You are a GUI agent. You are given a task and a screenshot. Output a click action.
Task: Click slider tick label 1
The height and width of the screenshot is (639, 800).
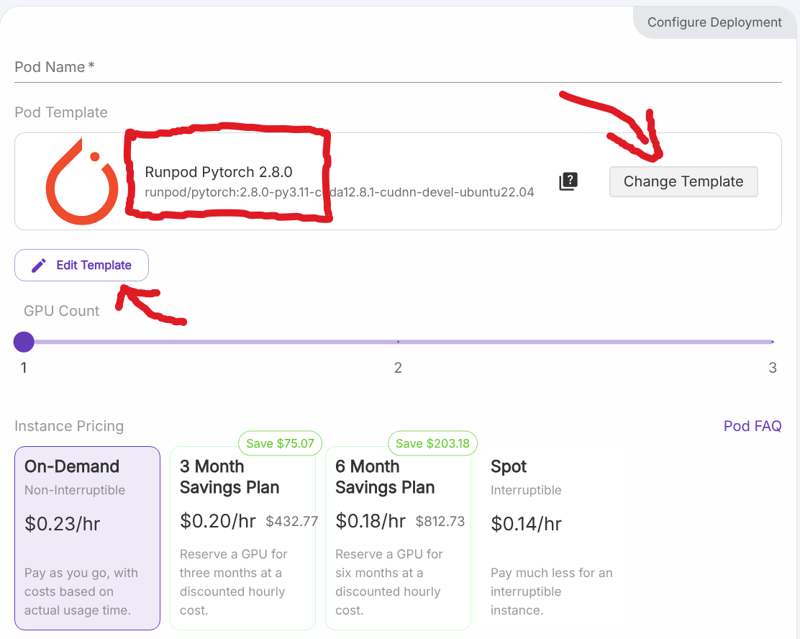click(23, 368)
